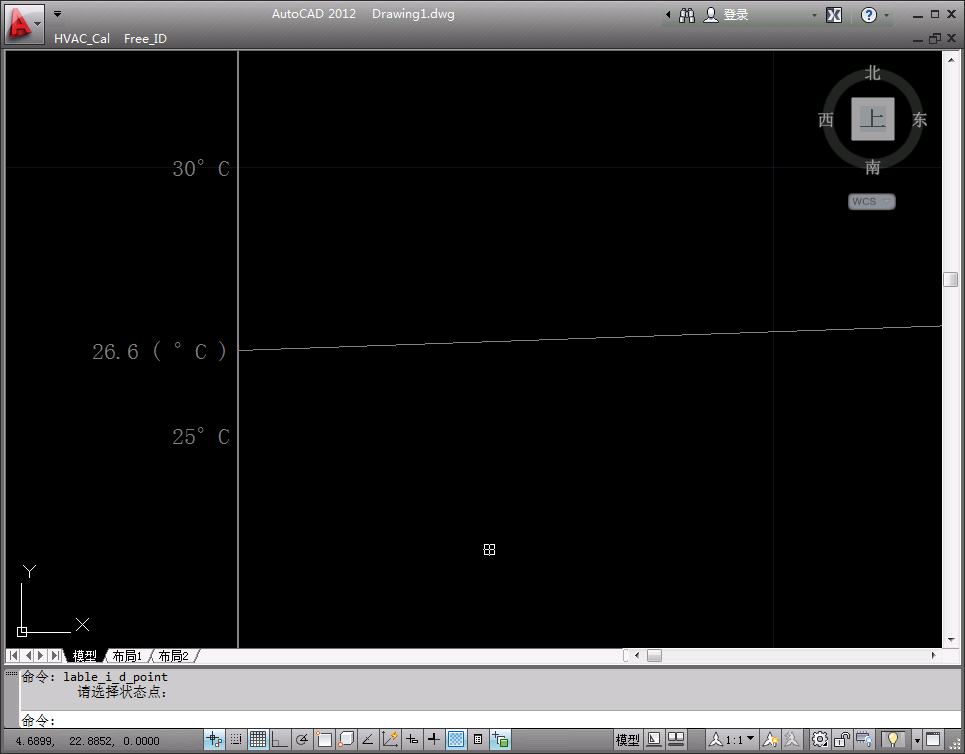Toggle toolbar lock padlock icon

pos(842,739)
